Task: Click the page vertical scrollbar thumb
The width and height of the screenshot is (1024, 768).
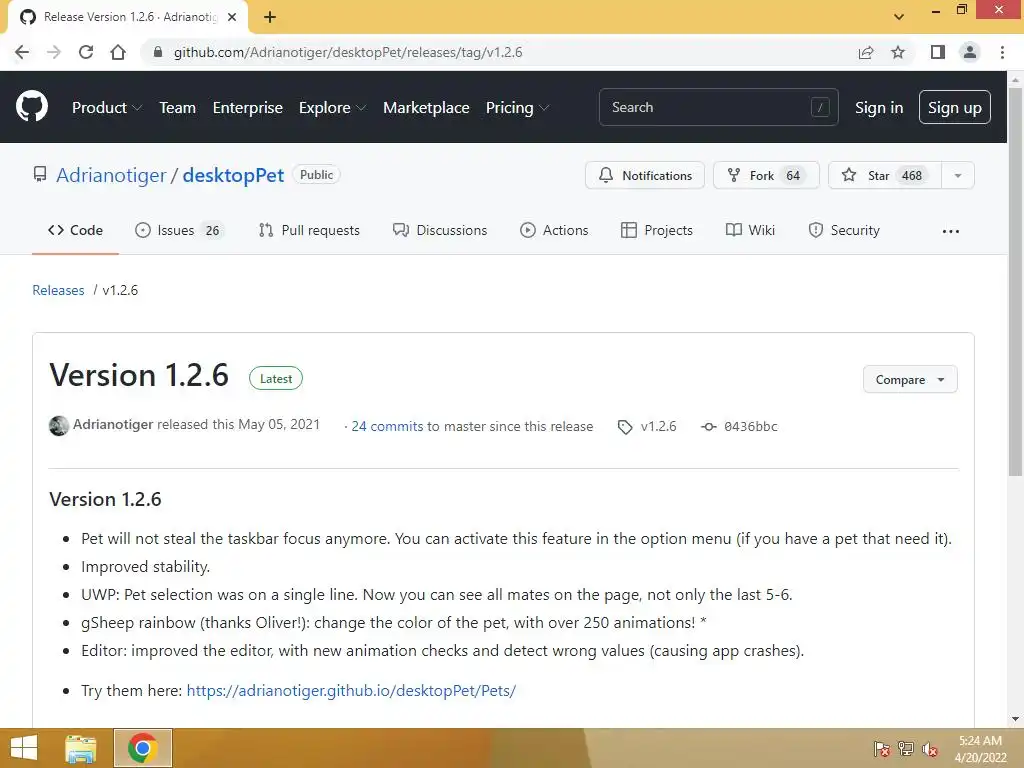Action: tap(1015, 281)
